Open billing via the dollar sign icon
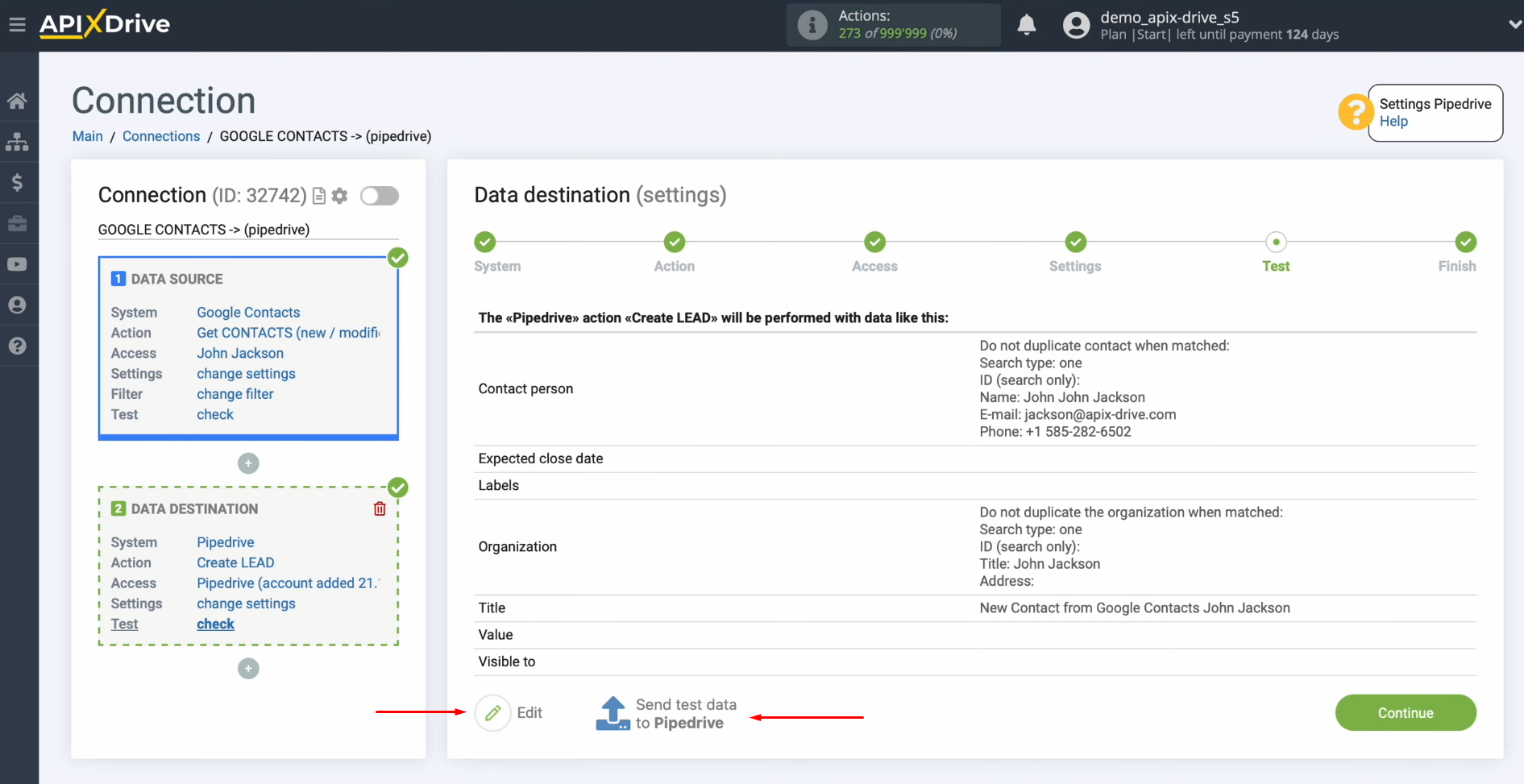Image resolution: width=1524 pixels, height=784 pixels. coord(18,182)
